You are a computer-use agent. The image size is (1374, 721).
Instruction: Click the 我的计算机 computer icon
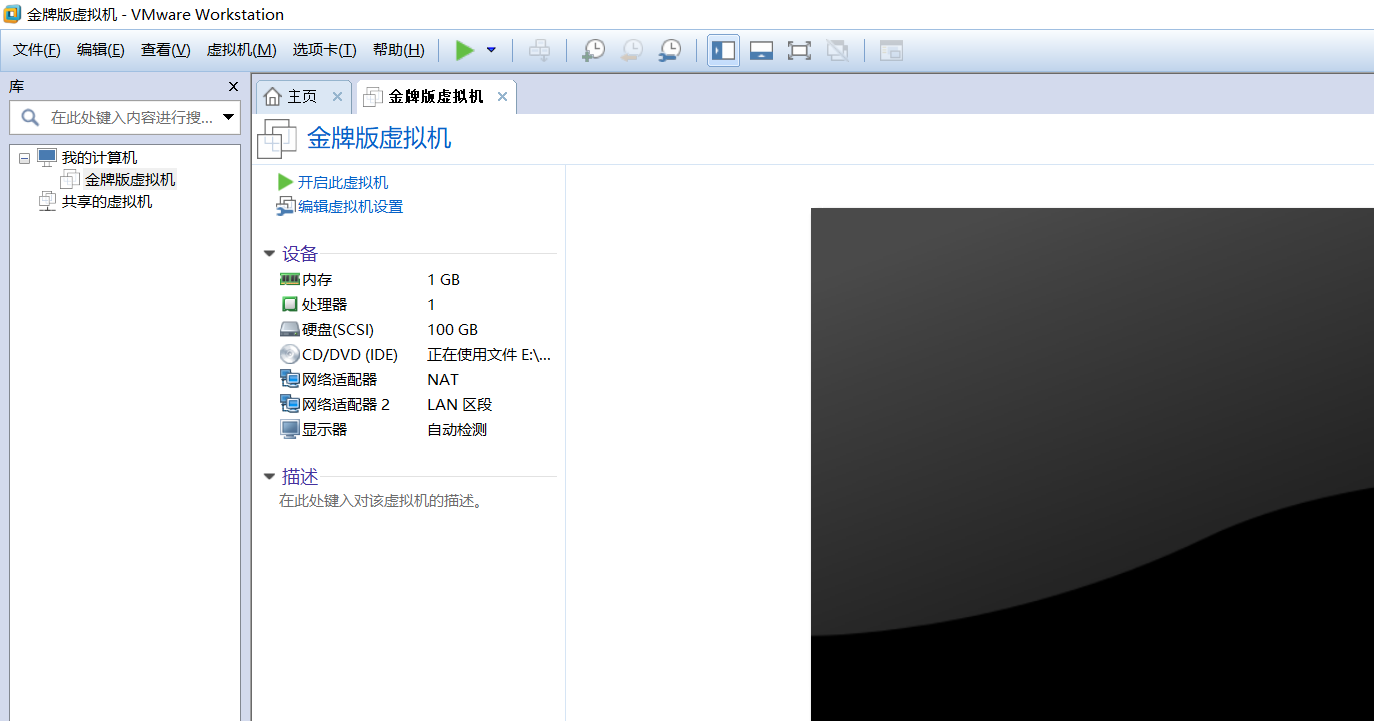coord(47,157)
